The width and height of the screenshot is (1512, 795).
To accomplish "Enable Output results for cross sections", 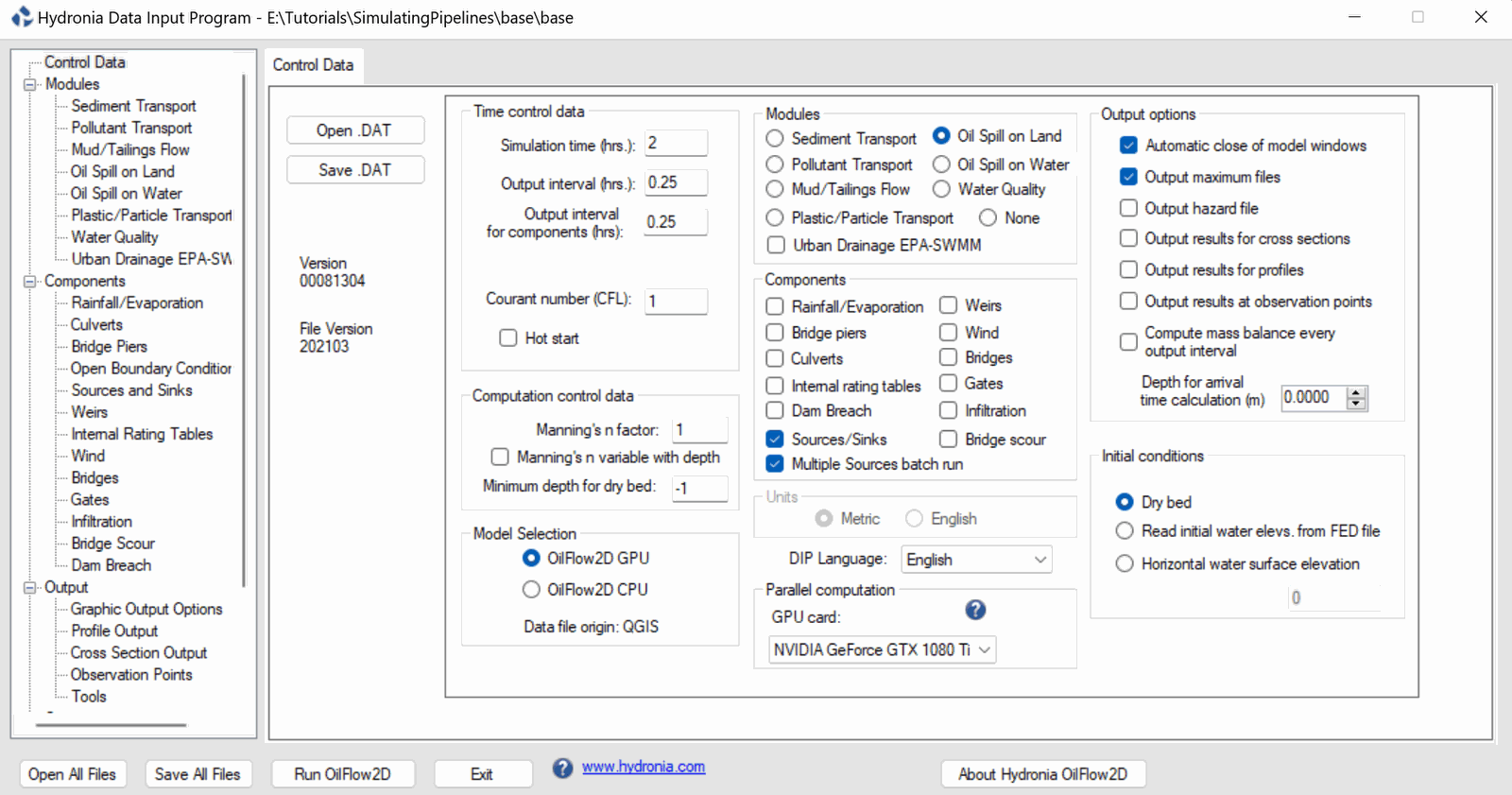I will (x=1128, y=238).
